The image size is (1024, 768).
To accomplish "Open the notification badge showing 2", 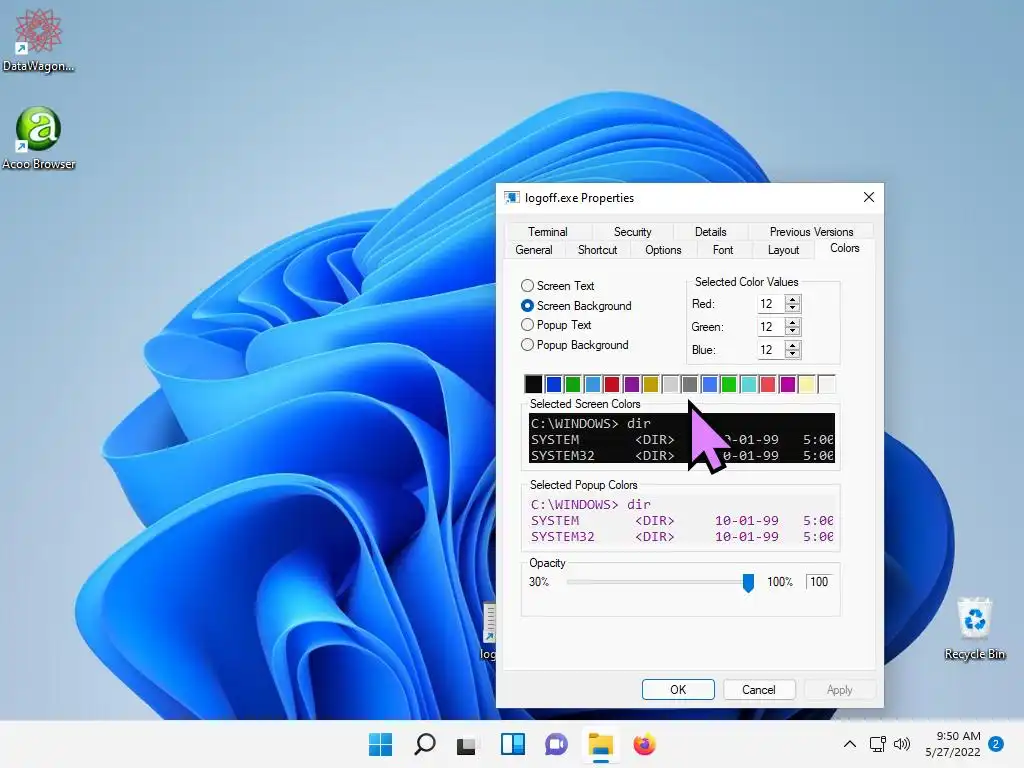I will tap(996, 744).
